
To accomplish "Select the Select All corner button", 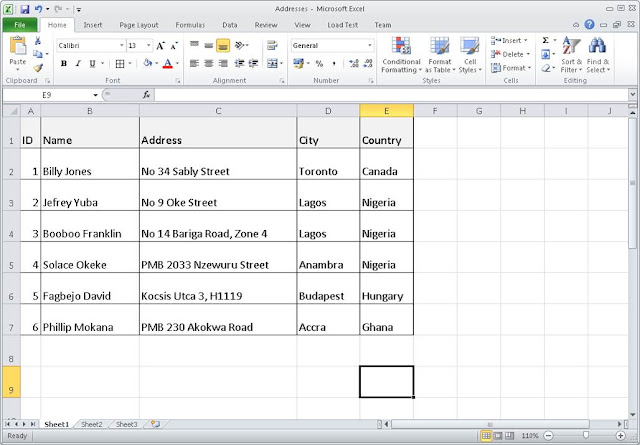I will pyautogui.click(x=12, y=111).
